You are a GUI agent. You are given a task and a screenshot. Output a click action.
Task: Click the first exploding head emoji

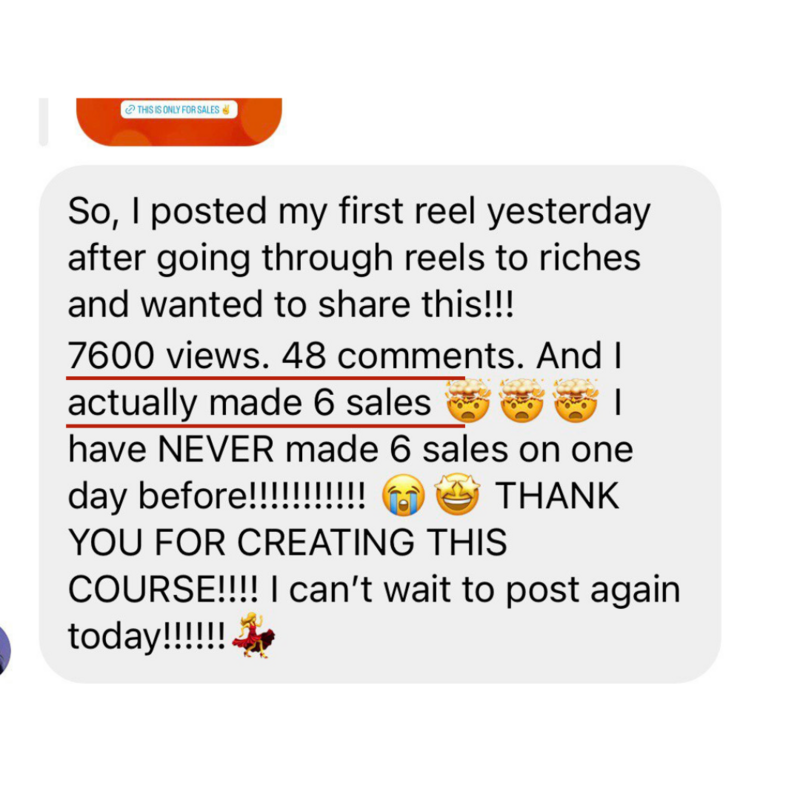tap(468, 401)
